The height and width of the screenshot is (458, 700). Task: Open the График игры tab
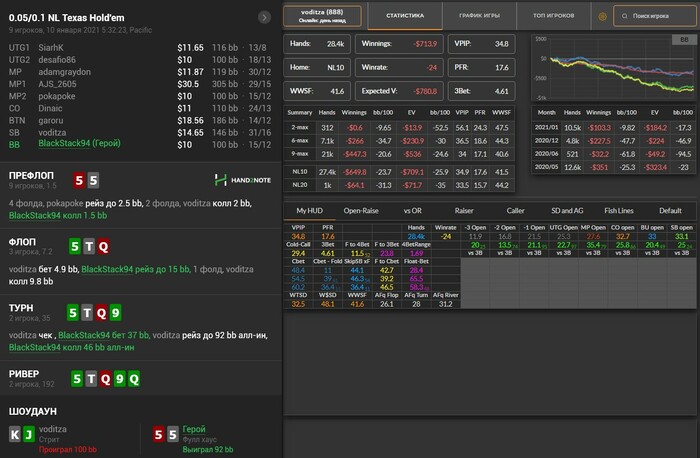coord(479,16)
